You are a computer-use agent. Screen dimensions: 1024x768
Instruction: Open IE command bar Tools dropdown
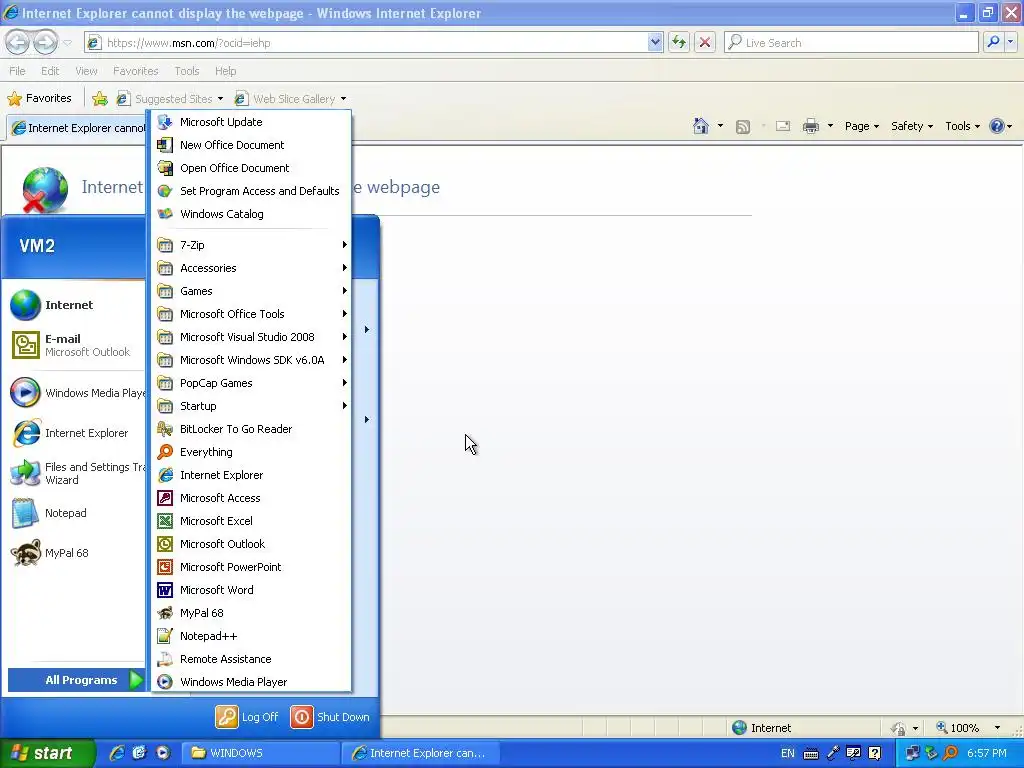pos(963,126)
